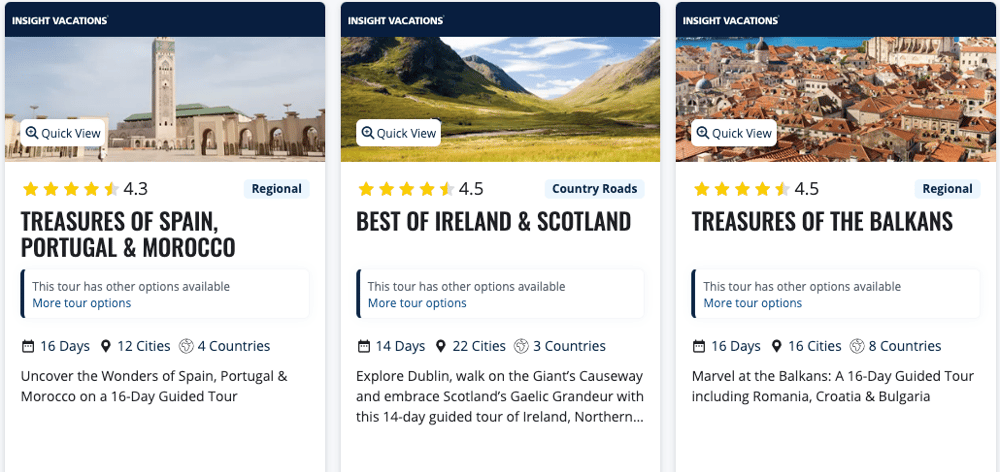Open Treasures of Spain, Portugal & Morocco title
The width and height of the screenshot is (1000, 472).
(128, 233)
